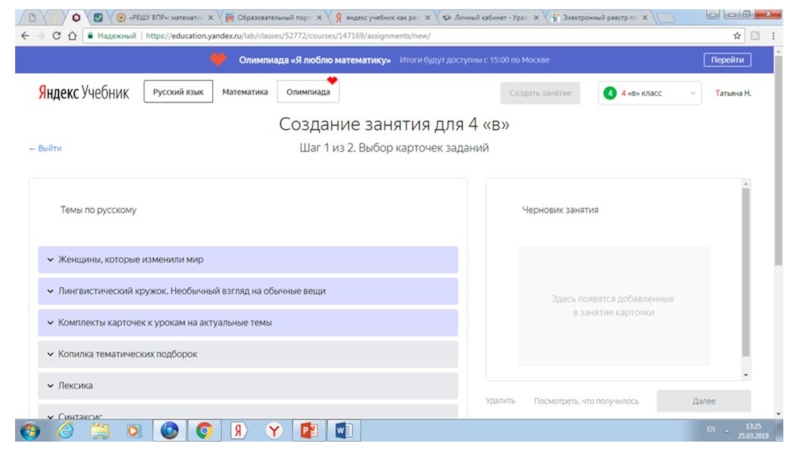The width and height of the screenshot is (800, 450).
Task: Open the 4 «в» класс dropdown
Action: pos(650,93)
